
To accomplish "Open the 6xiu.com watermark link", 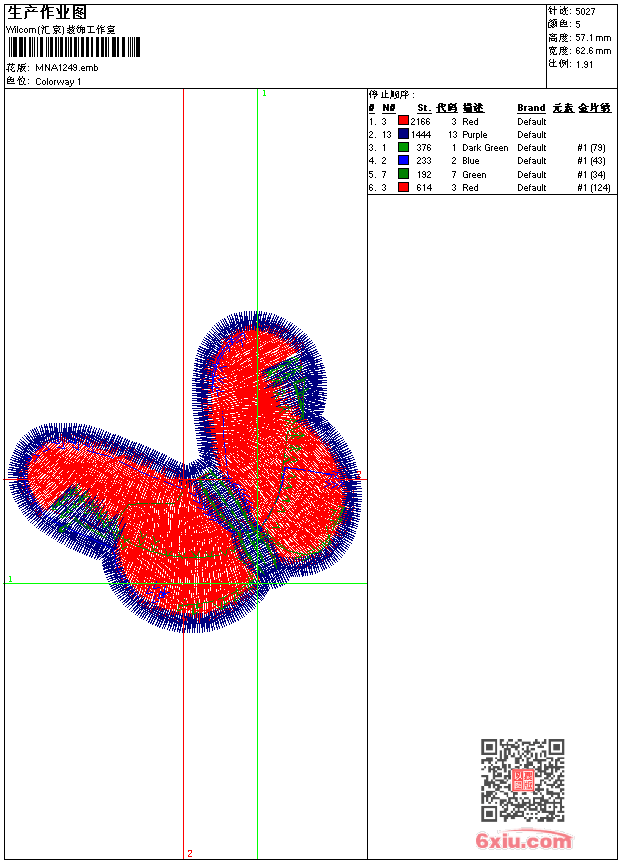I will coord(524,840).
